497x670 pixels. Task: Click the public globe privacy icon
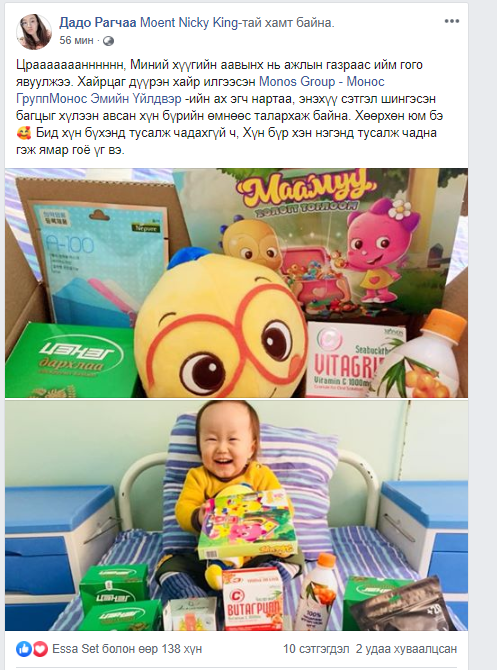(x=109, y=41)
